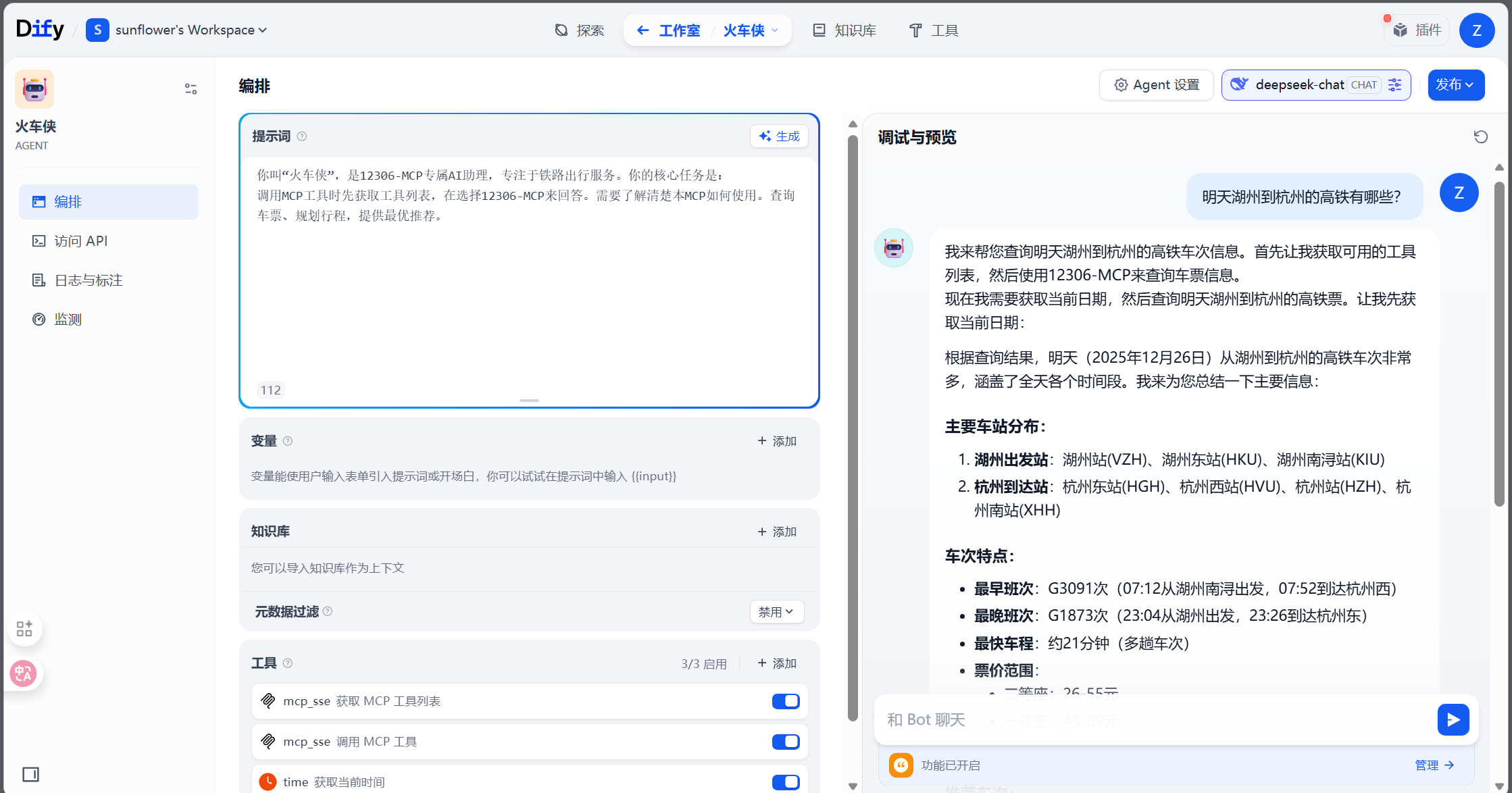Screen dimensions: 1512x793
Task: Click the app settings icon beside robot avatar
Action: pyautogui.click(x=191, y=89)
